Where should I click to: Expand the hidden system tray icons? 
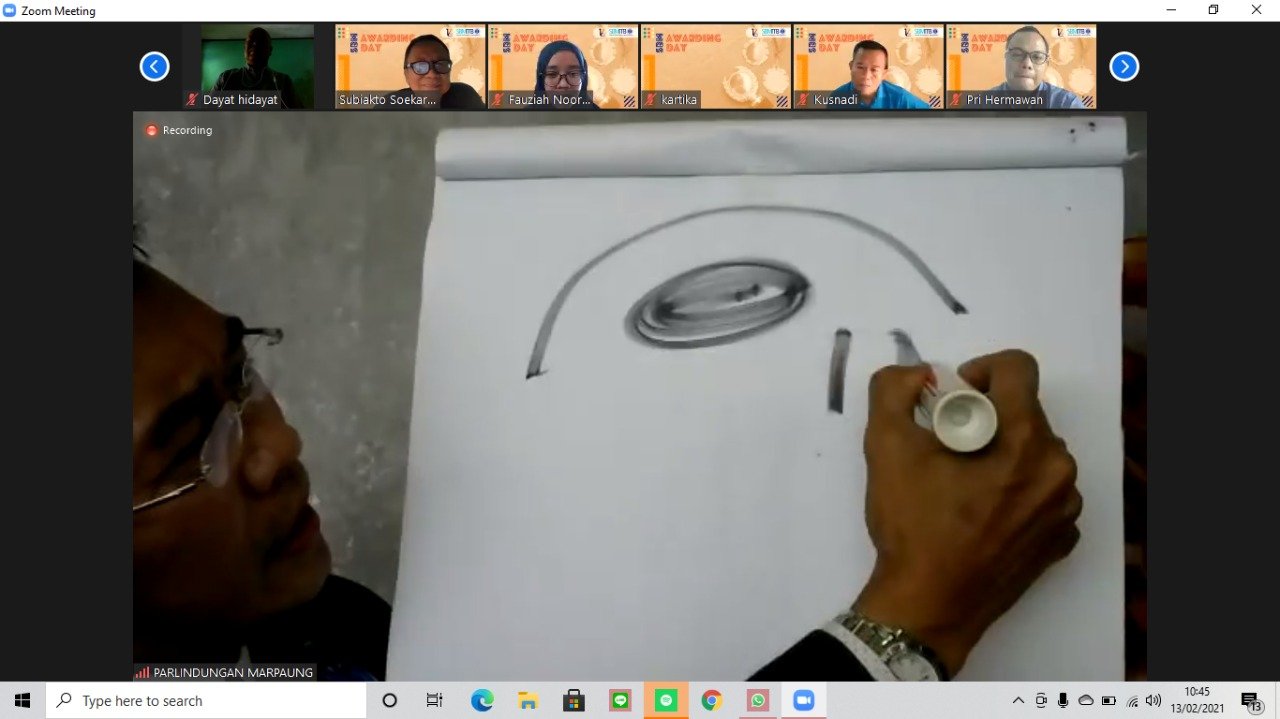[x=1018, y=700]
